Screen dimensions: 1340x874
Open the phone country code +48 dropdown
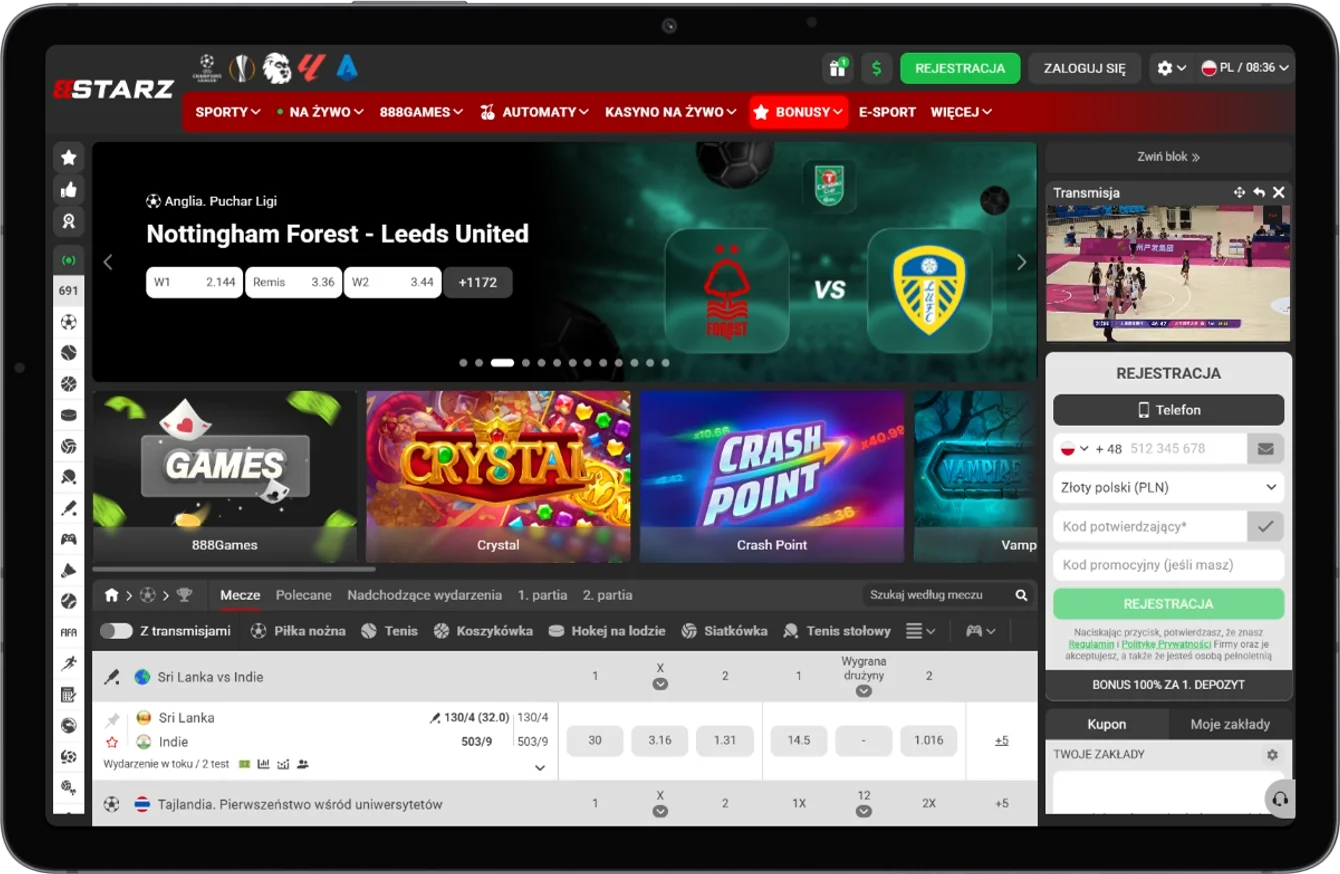(1091, 449)
